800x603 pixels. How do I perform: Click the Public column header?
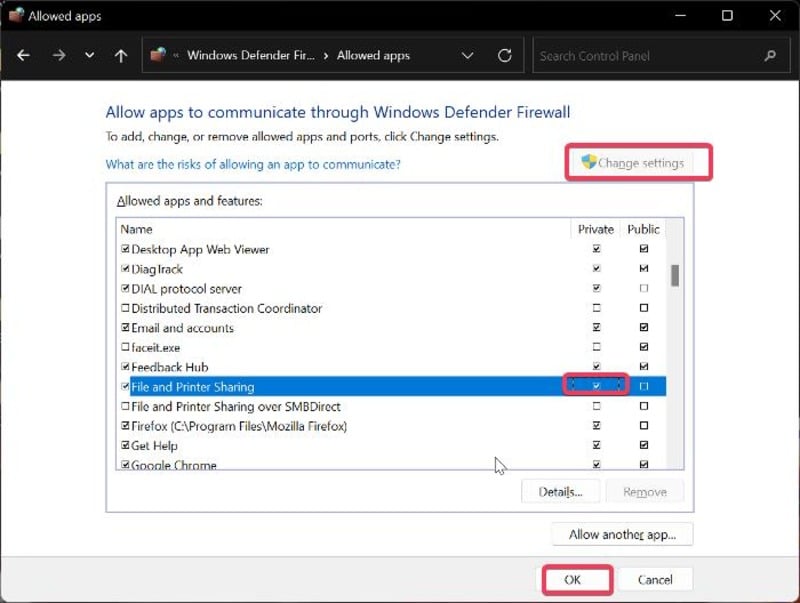point(643,229)
